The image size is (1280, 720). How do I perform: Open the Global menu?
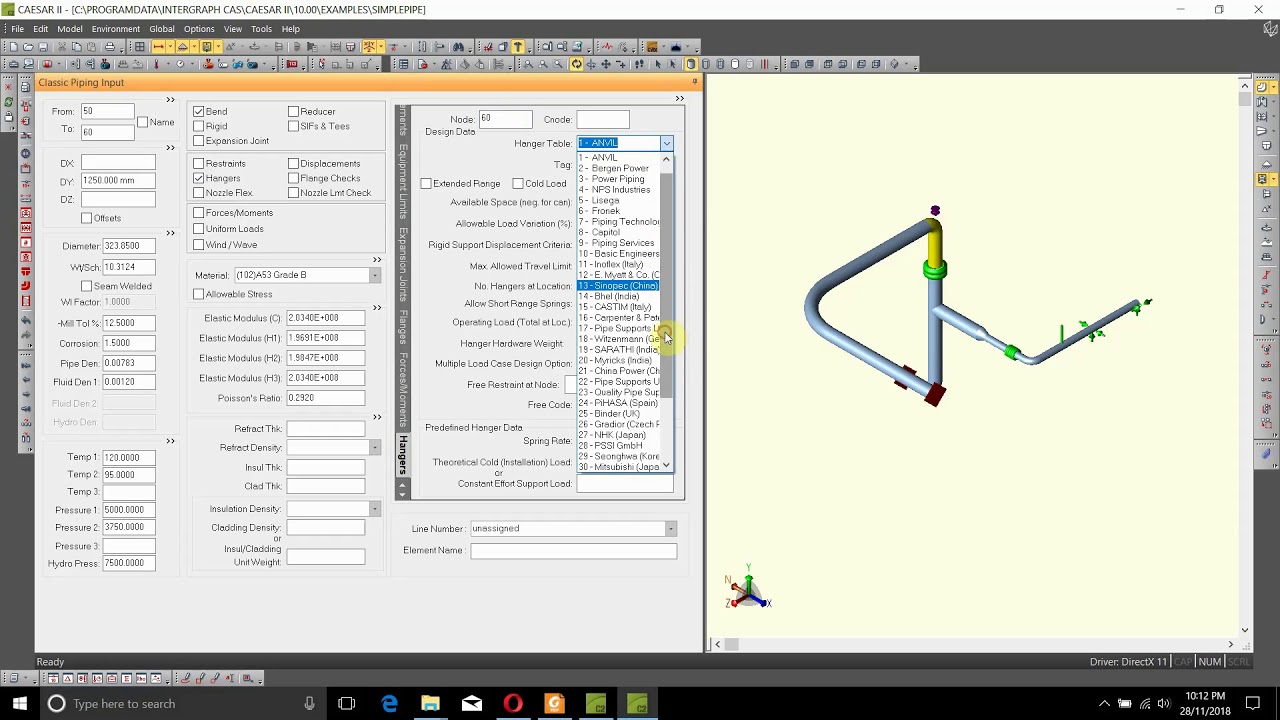tap(162, 29)
